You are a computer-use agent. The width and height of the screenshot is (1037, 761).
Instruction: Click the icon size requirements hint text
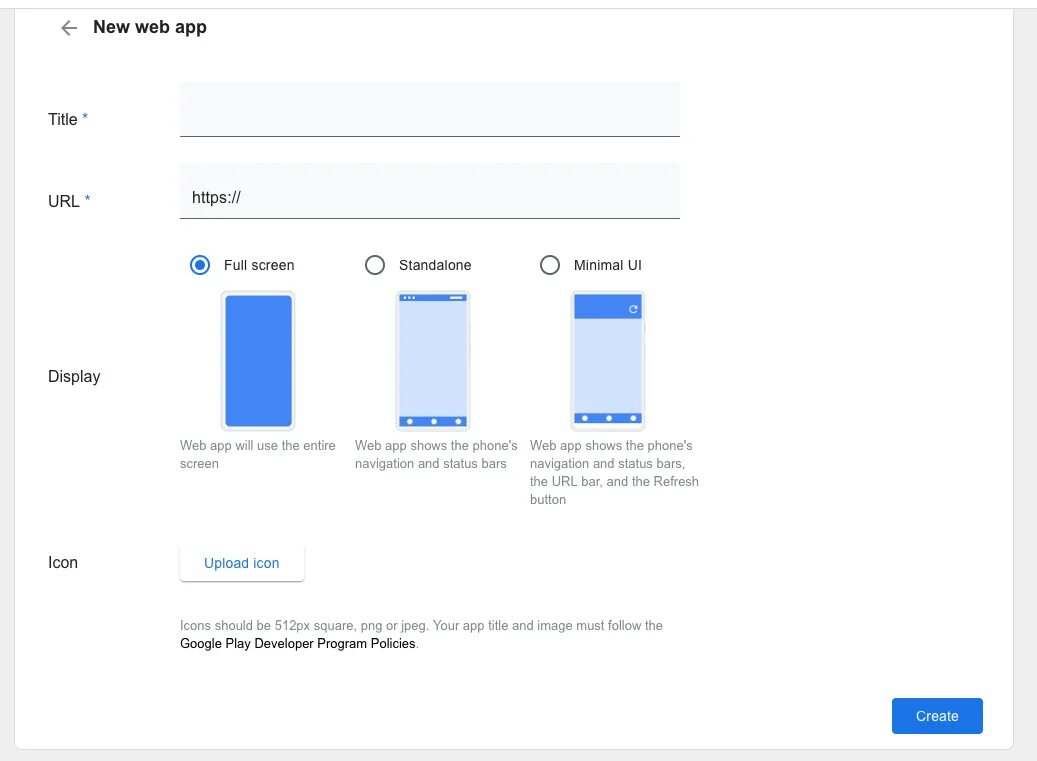pos(421,626)
